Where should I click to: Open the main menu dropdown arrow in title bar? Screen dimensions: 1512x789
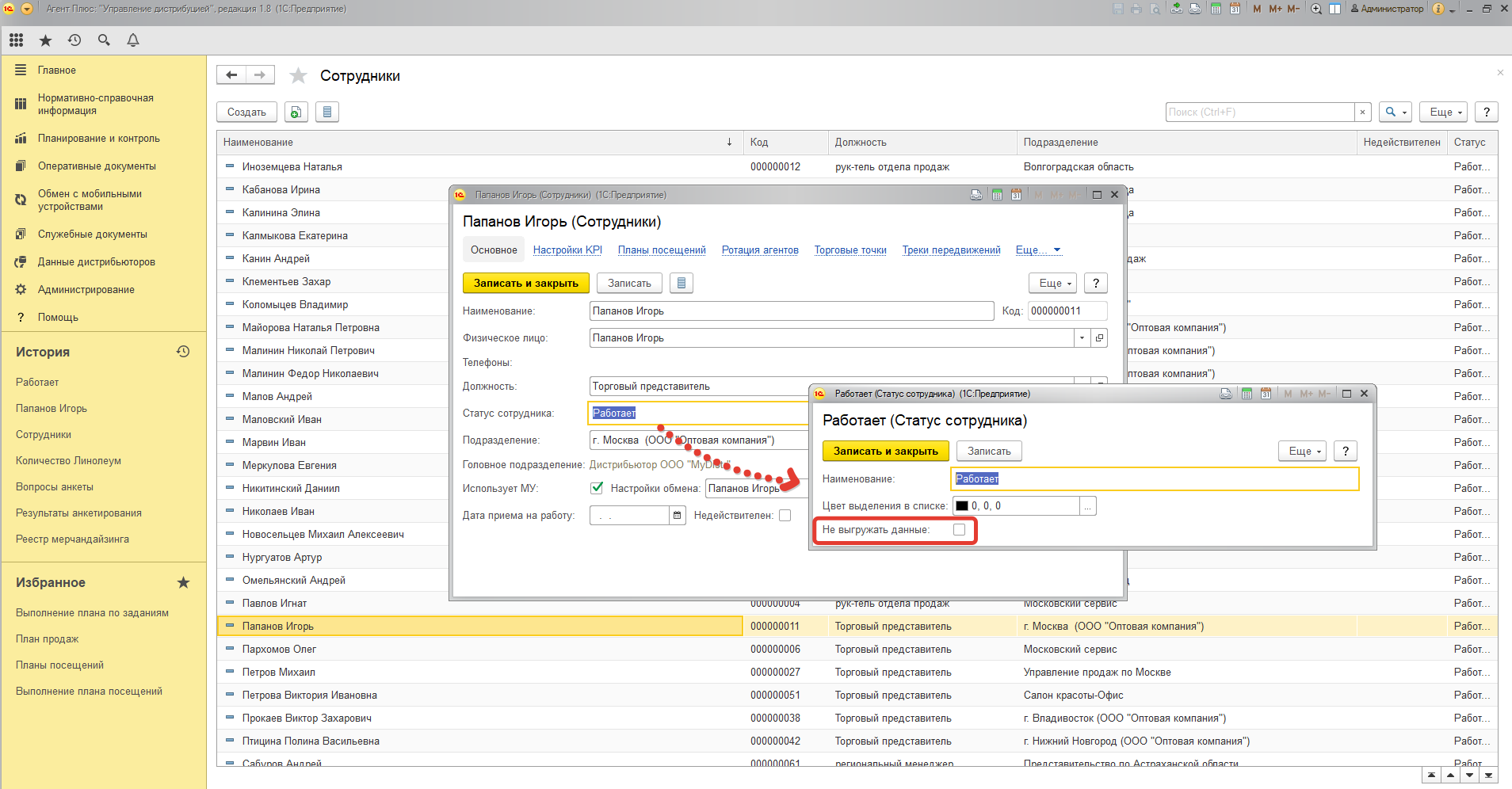pos(27,9)
